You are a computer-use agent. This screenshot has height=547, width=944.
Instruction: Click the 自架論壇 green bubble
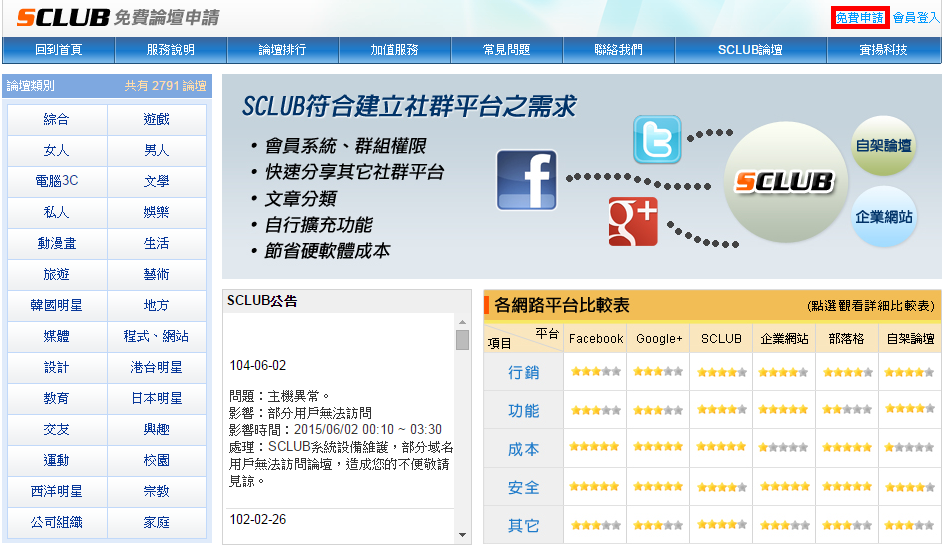883,145
